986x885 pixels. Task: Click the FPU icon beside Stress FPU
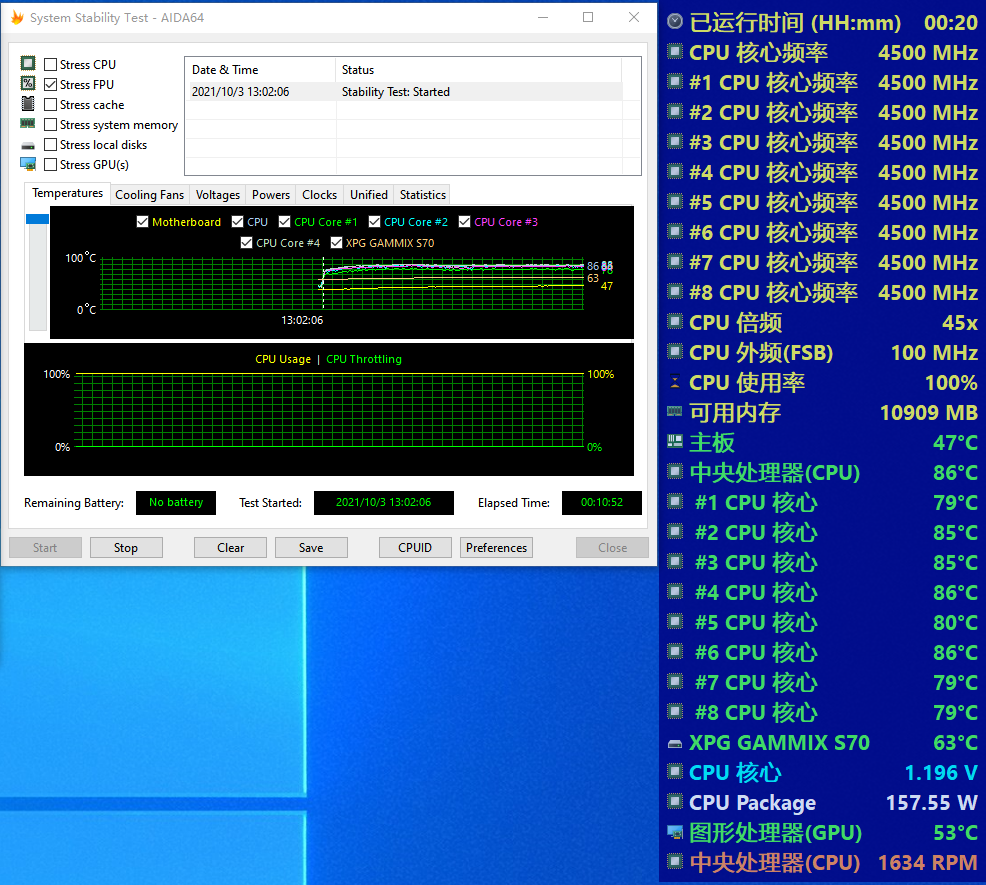28,84
